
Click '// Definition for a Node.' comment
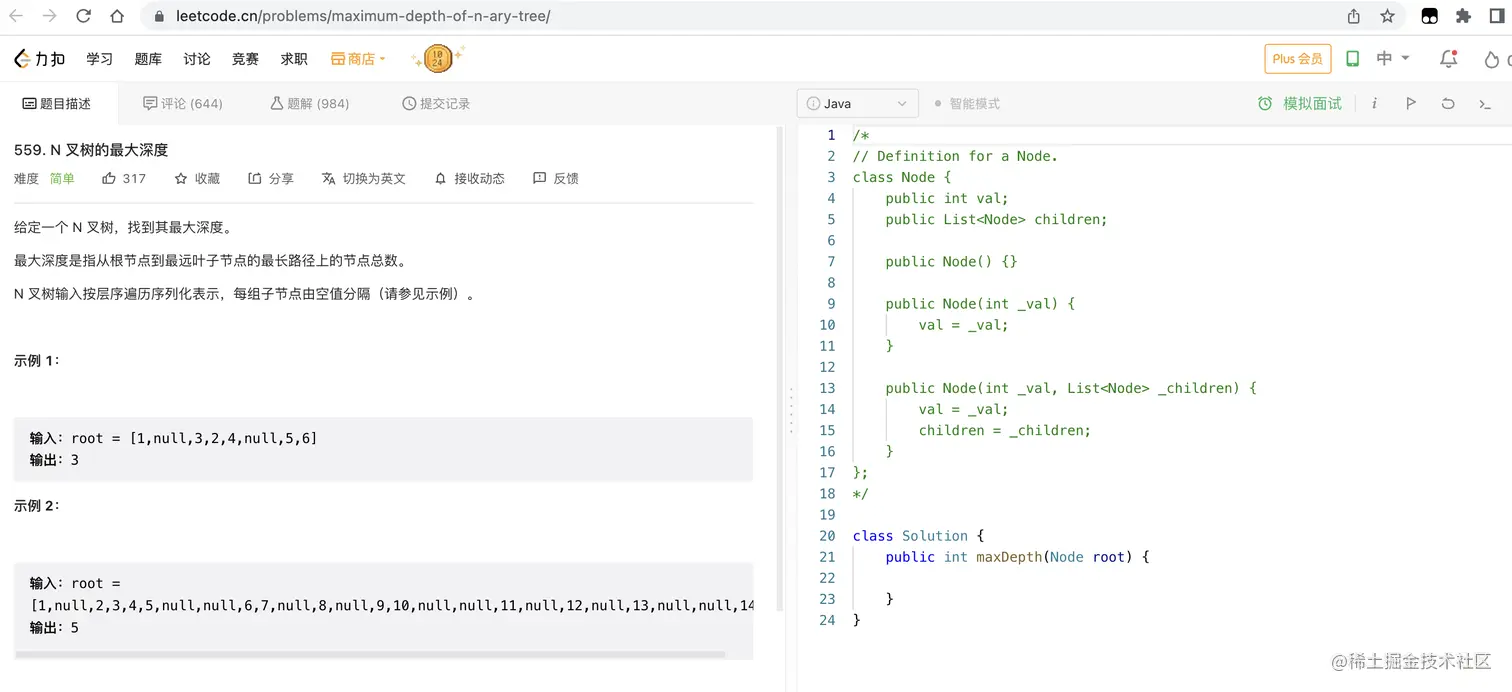pos(955,156)
